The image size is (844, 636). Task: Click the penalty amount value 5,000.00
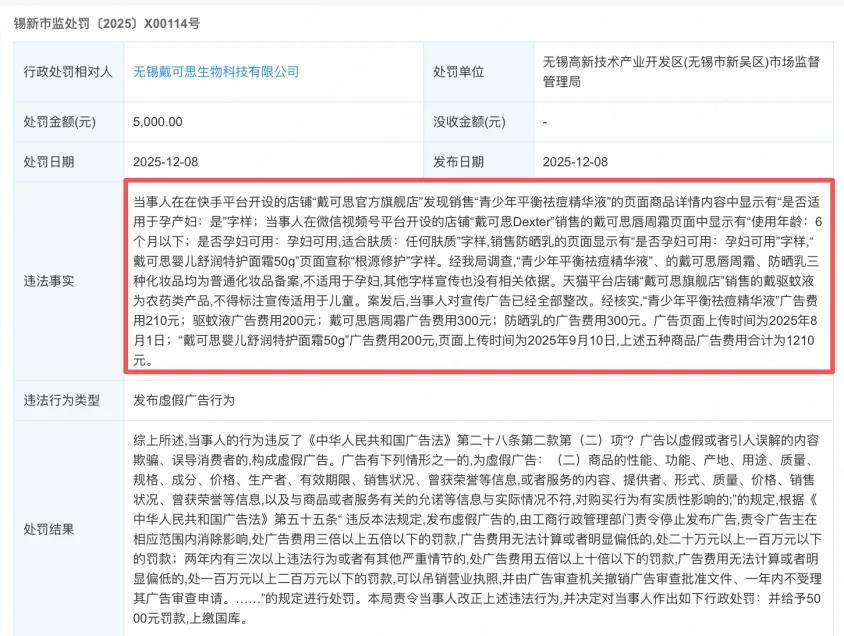(x=158, y=121)
